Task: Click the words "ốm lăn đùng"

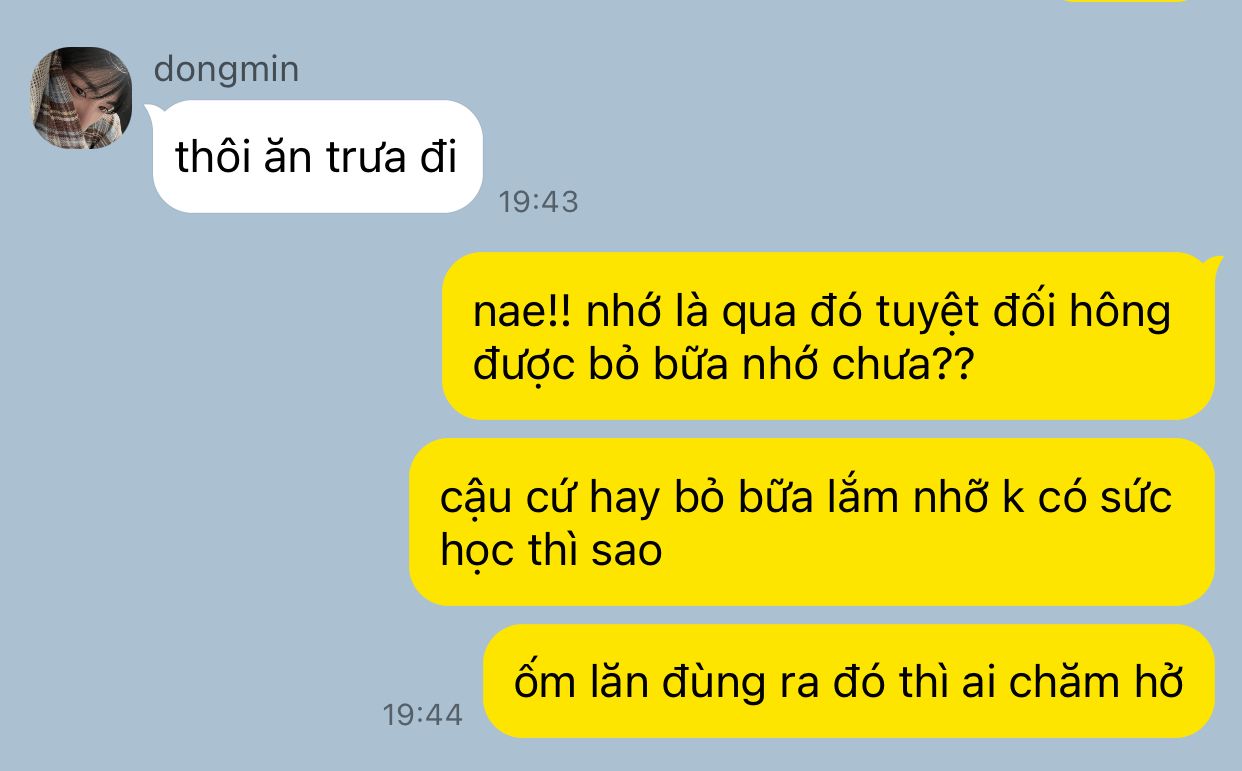Action: pyautogui.click(x=640, y=683)
